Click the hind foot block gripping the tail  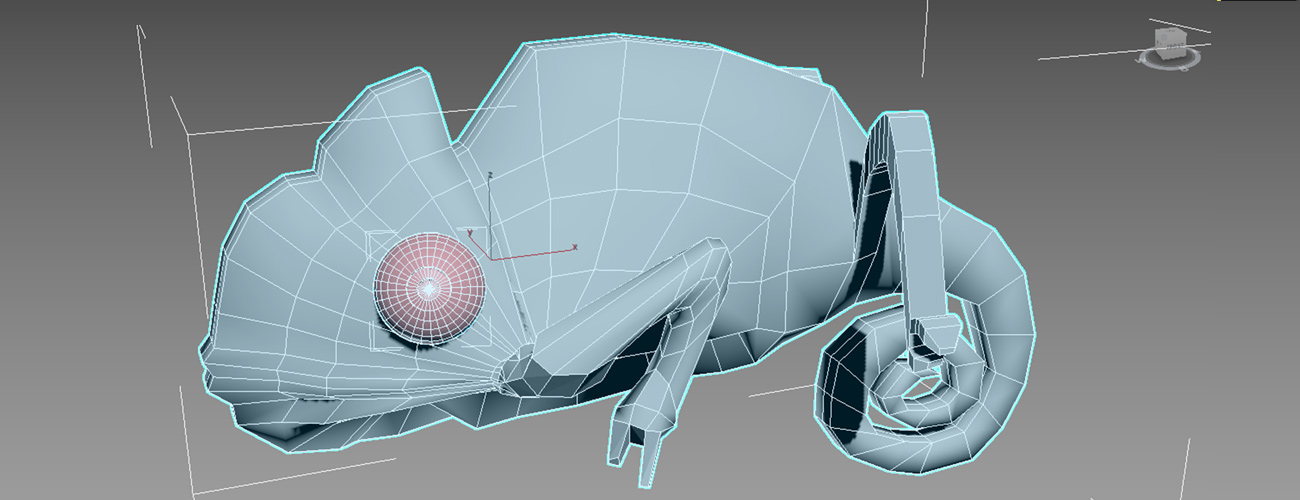click(x=938, y=337)
